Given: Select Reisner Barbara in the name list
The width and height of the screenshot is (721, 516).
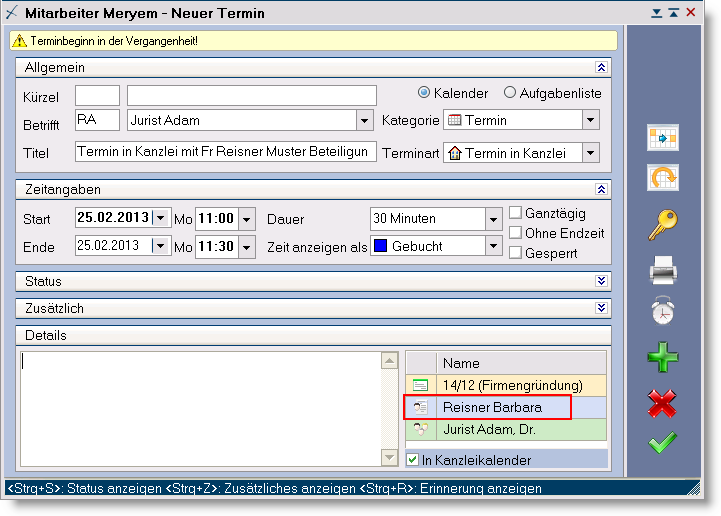Looking at the screenshot, I should pos(492,408).
